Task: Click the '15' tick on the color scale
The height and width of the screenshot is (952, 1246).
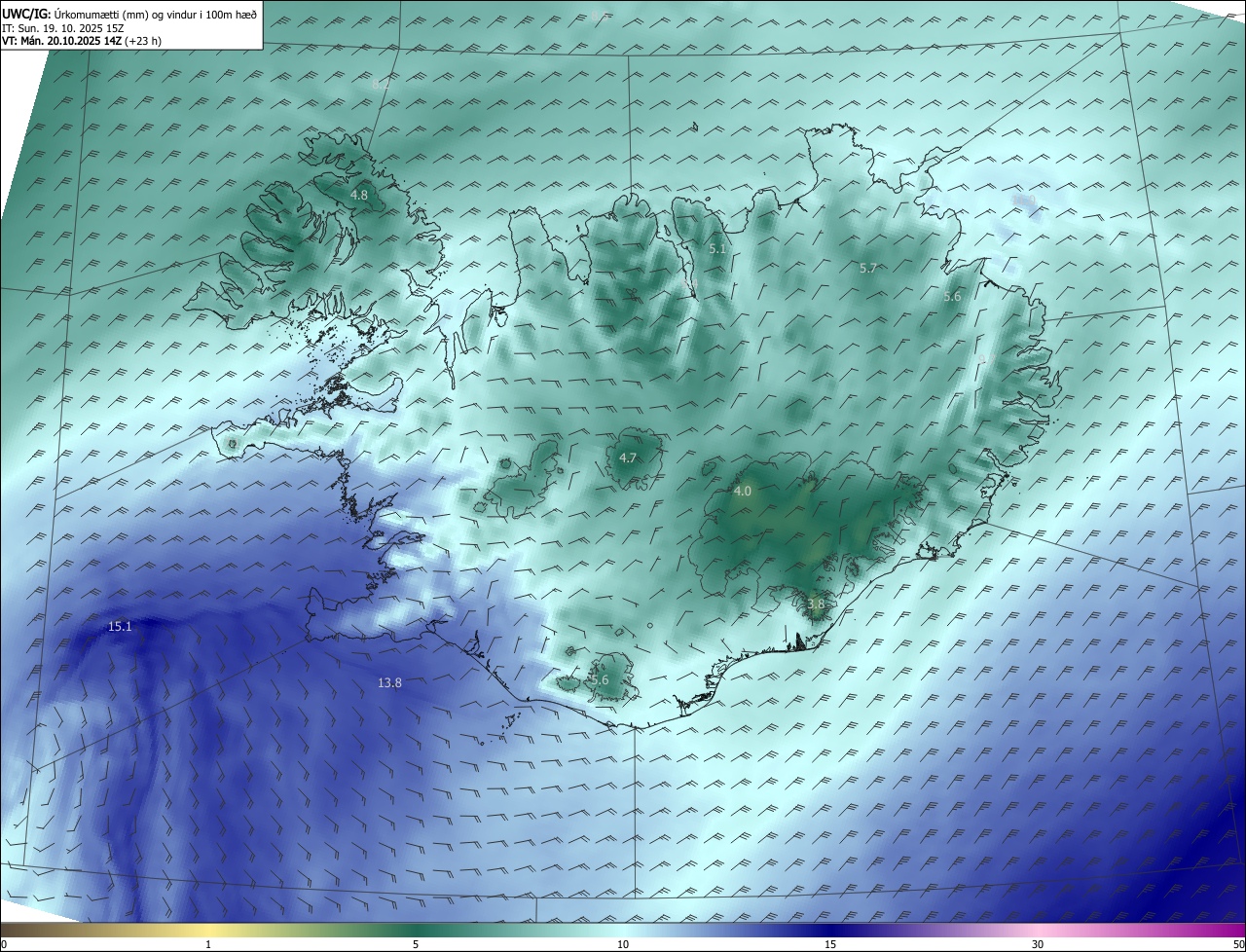Action: click(x=830, y=944)
